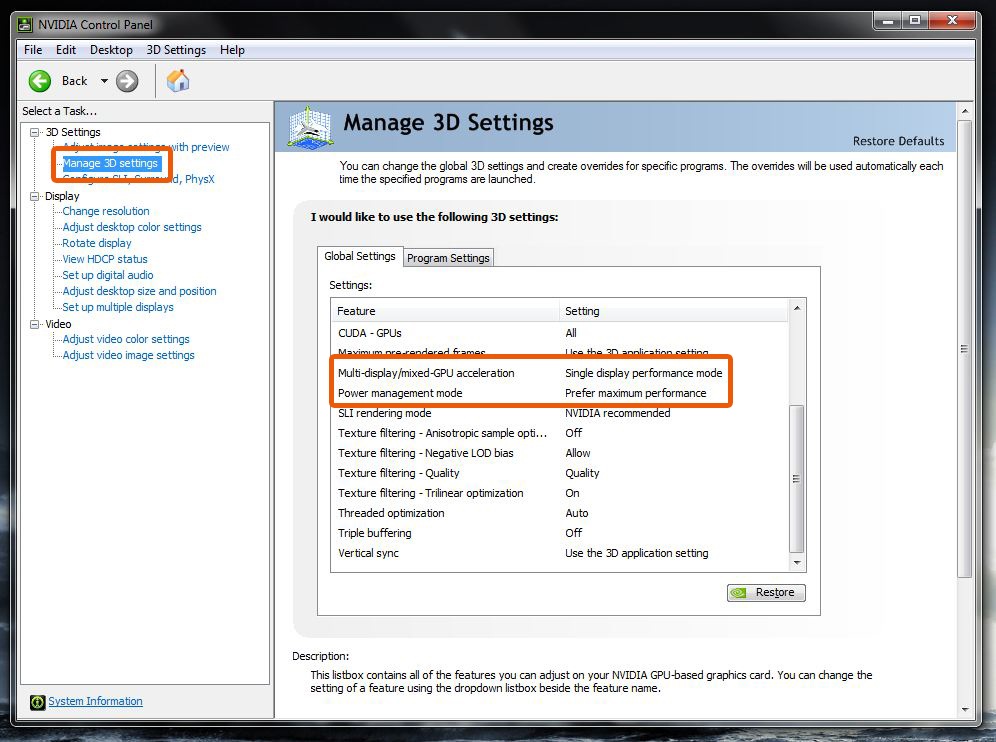This screenshot has height=742, width=996.
Task: Collapse the Display tree node
Action: click(34, 196)
